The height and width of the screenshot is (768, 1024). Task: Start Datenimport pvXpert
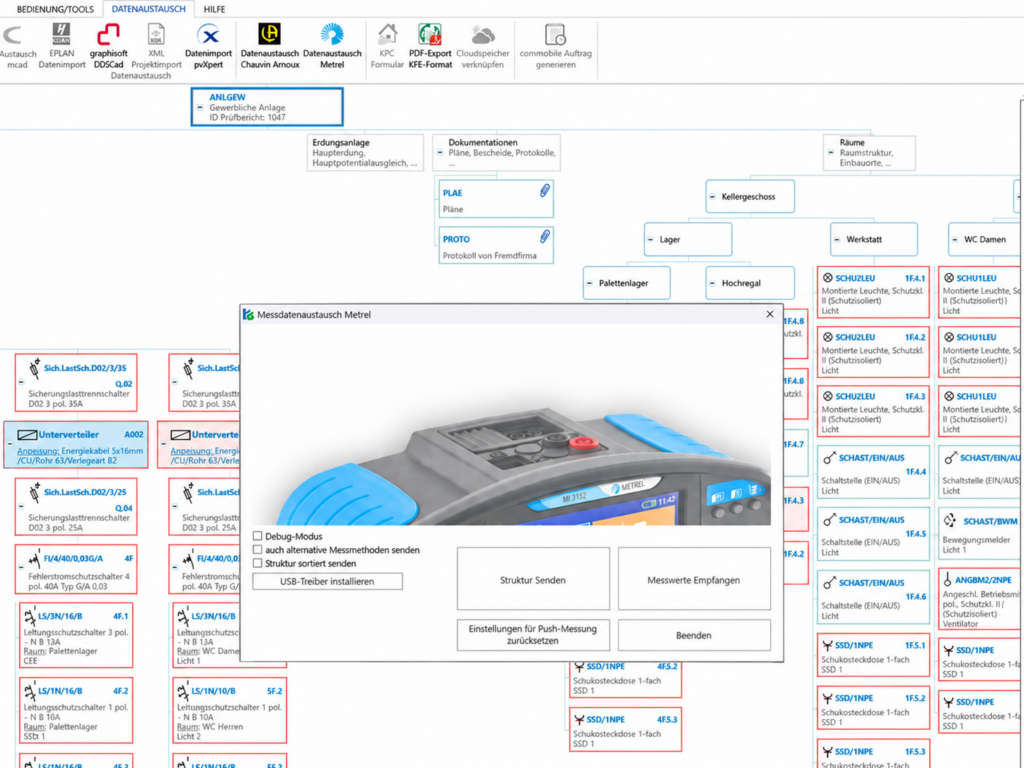tap(208, 46)
